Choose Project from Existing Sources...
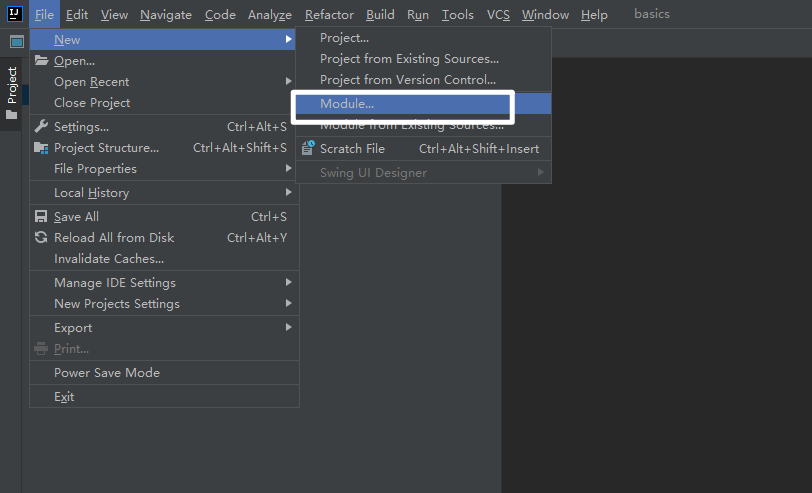The image size is (812, 493). pos(423,59)
